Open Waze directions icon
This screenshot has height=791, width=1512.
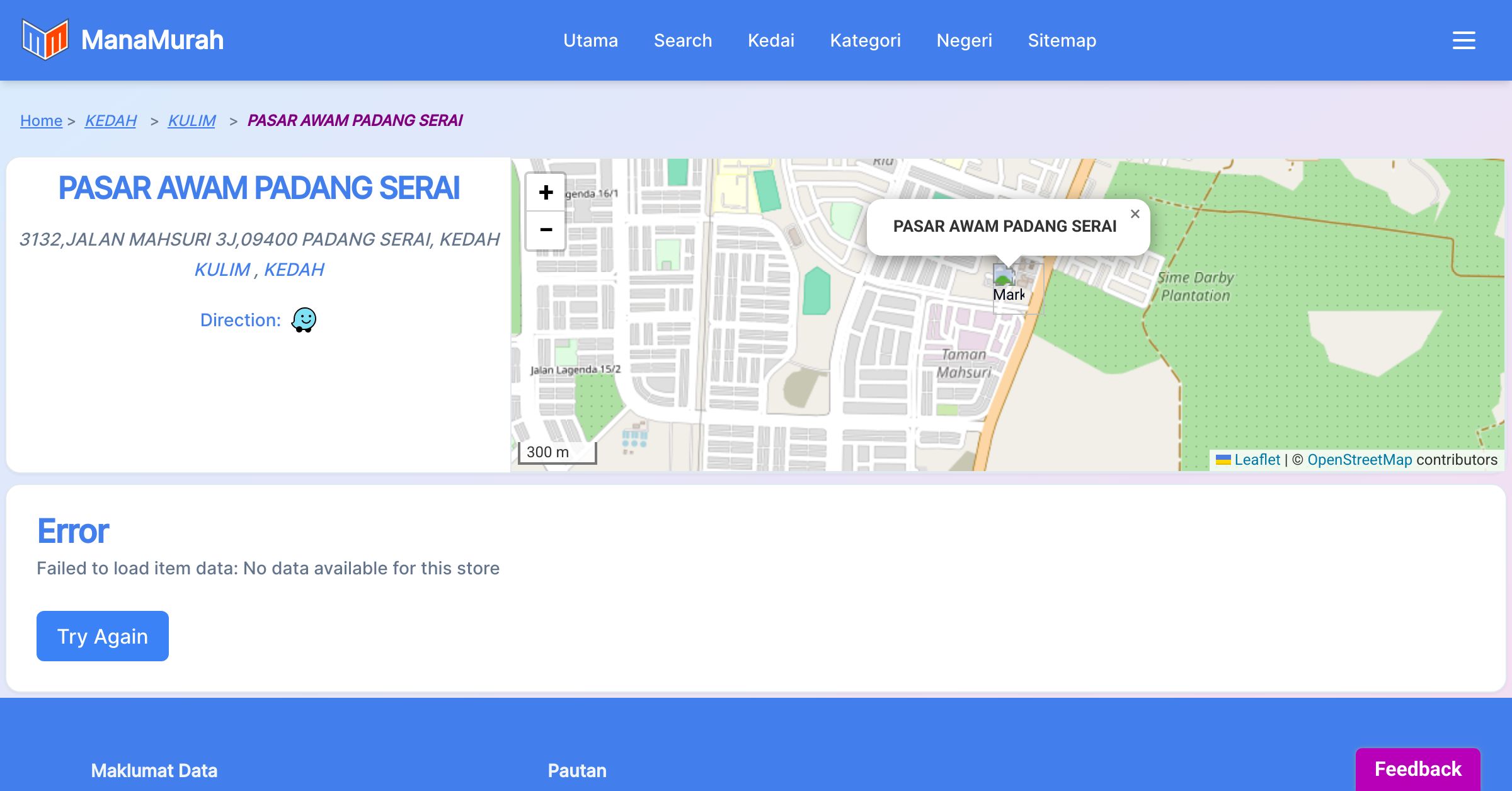(304, 320)
